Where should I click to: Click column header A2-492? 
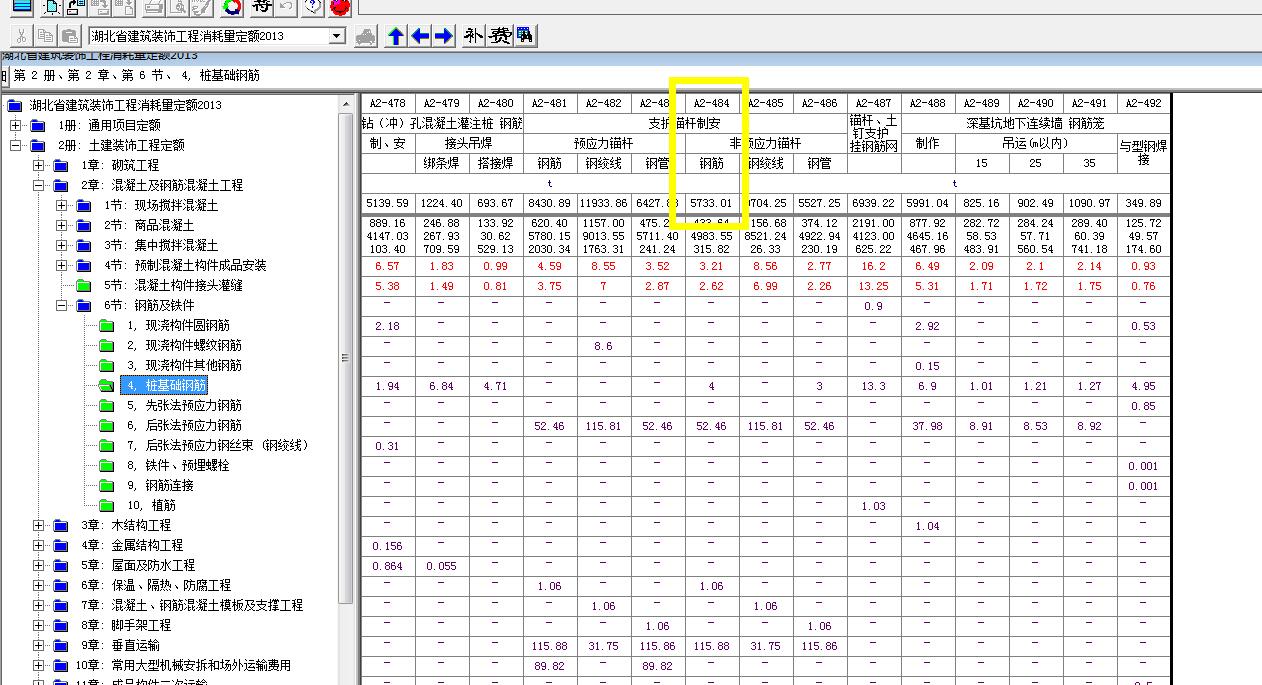[1143, 103]
